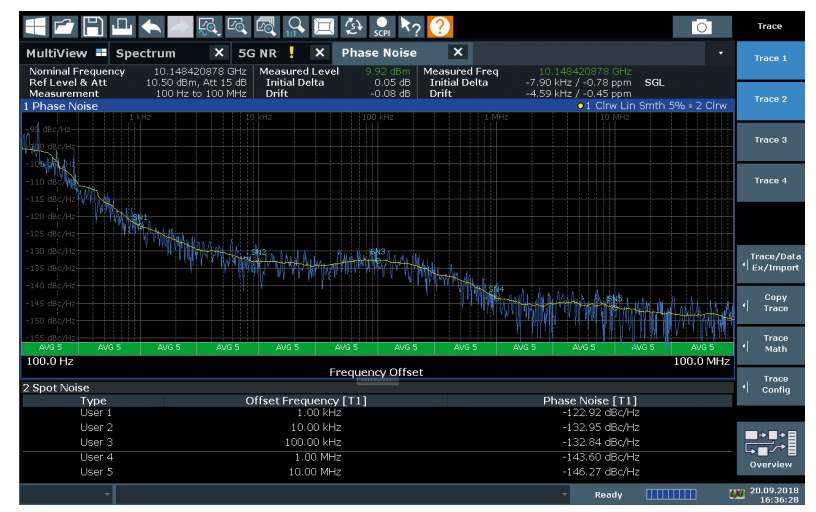Image resolution: width=816 pixels, height=512 pixels.
Task: Click Measured Level value 9.92 dBm
Action: pos(387,71)
